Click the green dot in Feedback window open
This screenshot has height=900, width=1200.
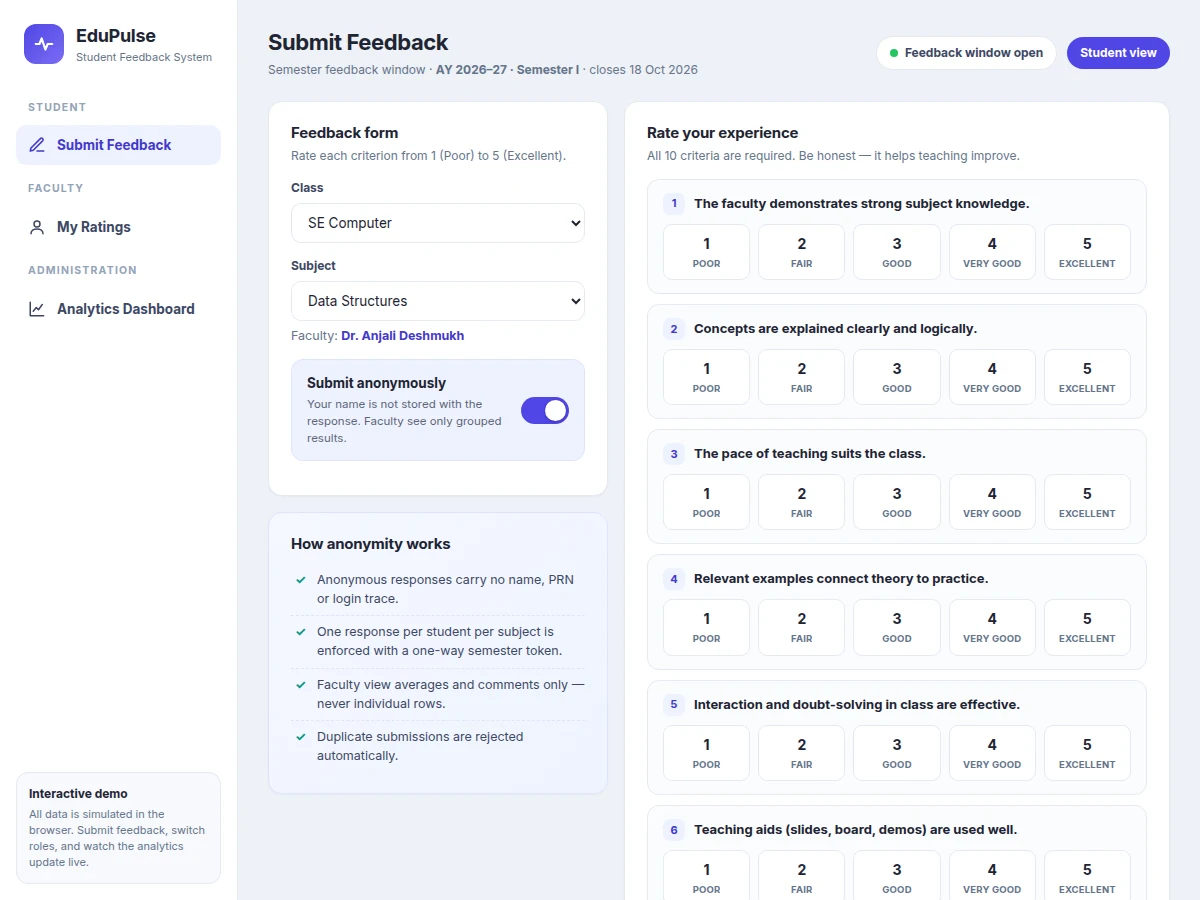pyautogui.click(x=894, y=53)
